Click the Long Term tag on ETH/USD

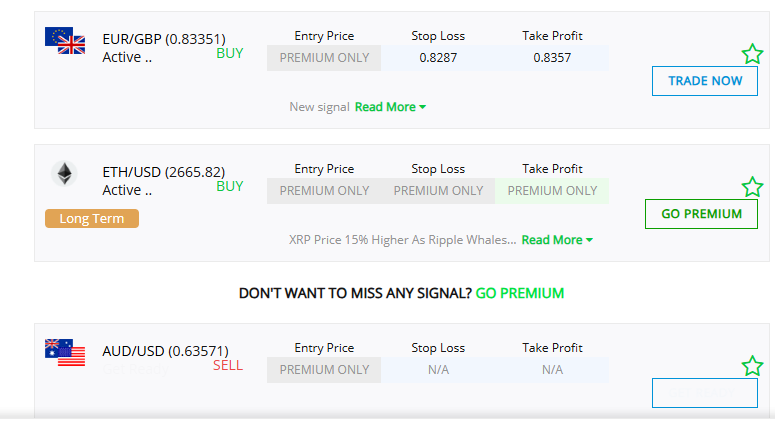tap(92, 218)
